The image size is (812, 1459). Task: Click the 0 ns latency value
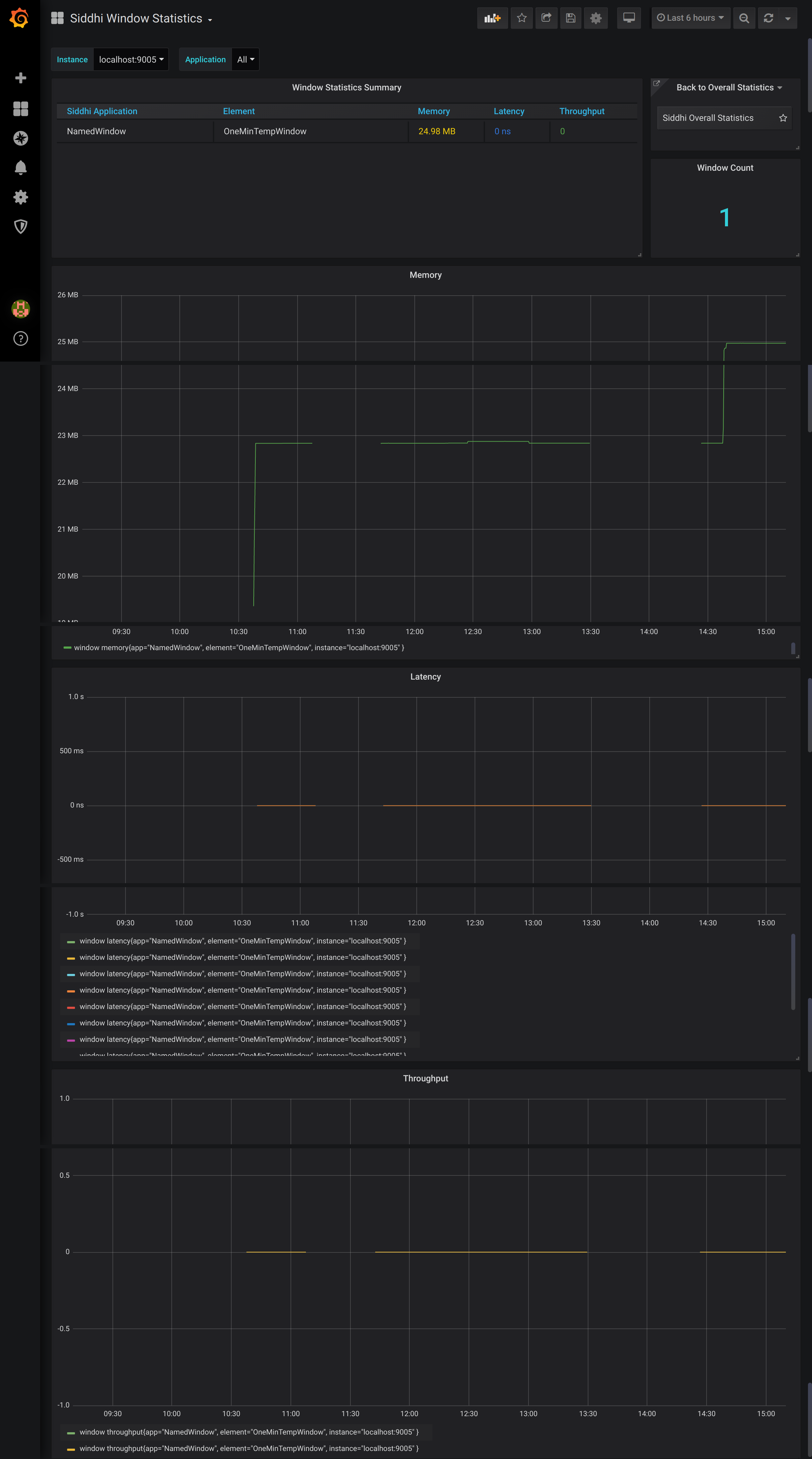502,131
